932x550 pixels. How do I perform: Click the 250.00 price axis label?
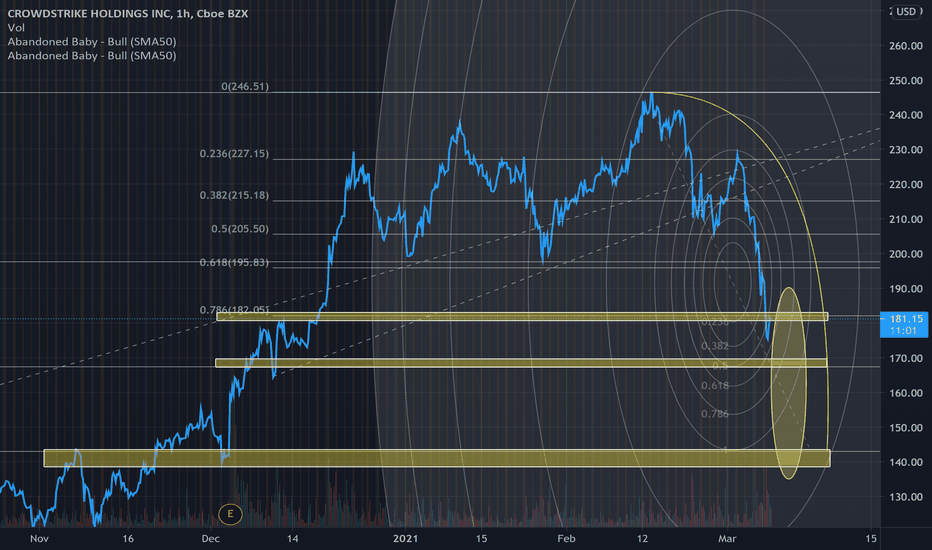906,81
